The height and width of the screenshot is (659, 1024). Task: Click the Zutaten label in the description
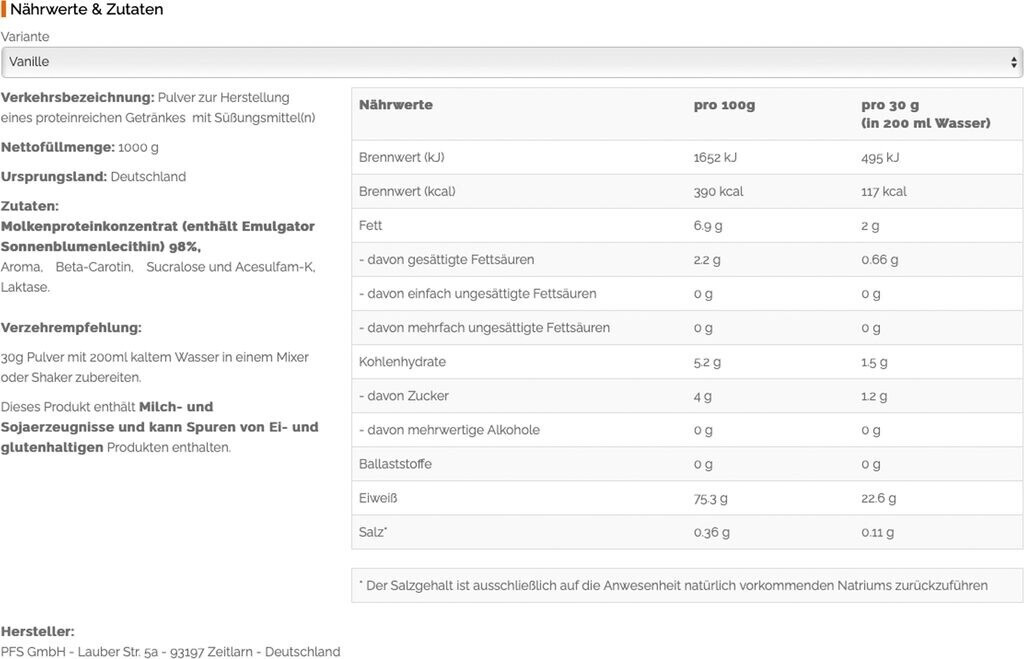pos(30,206)
